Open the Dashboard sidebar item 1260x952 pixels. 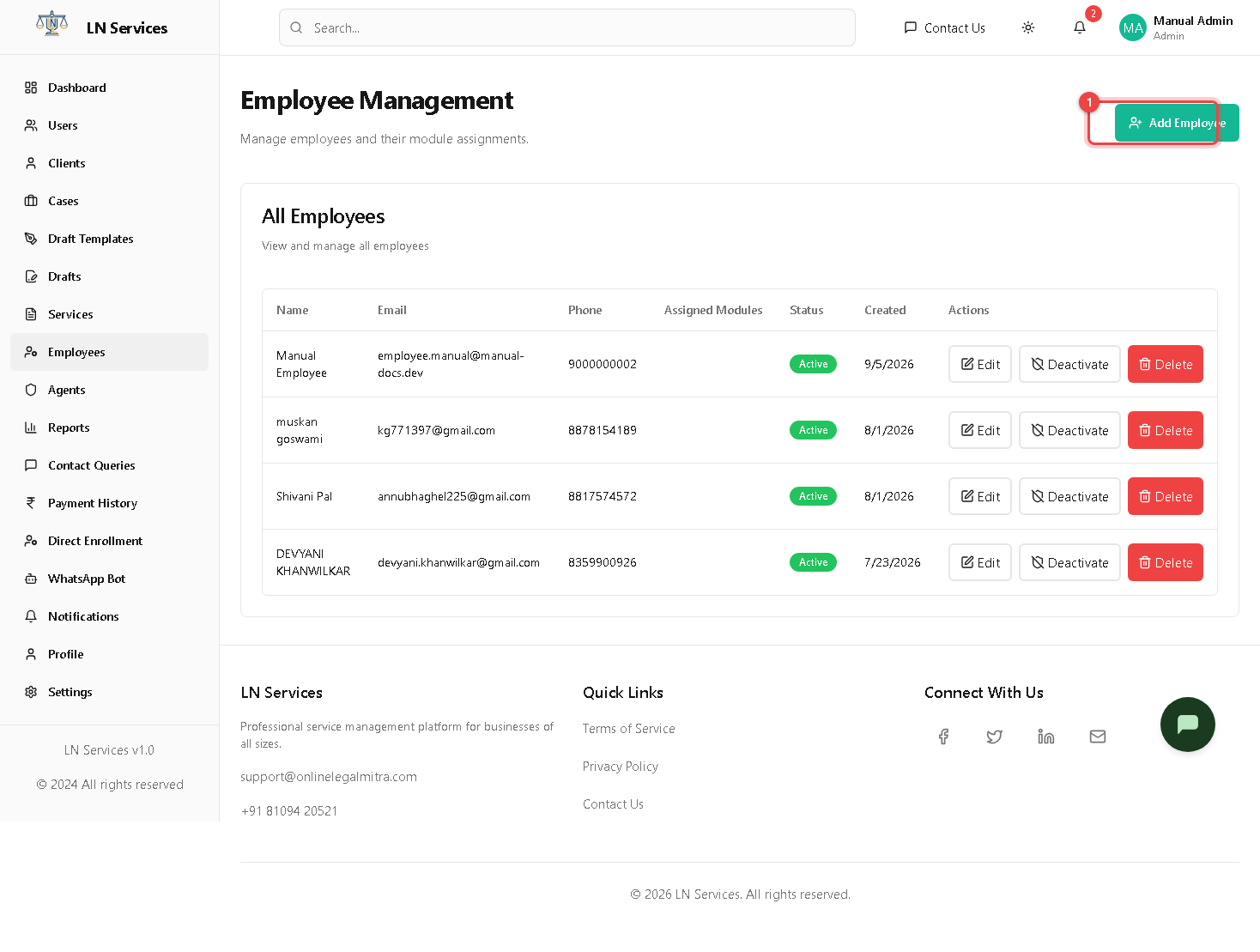coord(109,88)
